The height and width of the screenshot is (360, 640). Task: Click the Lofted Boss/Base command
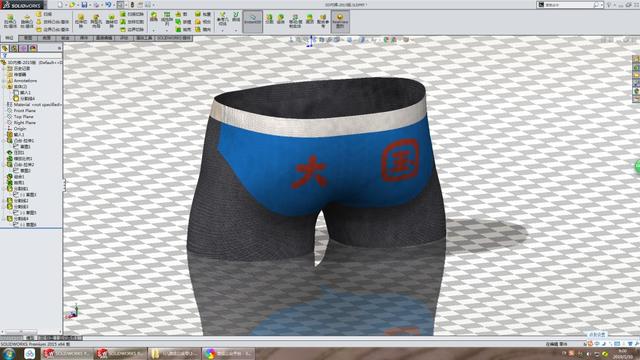[52, 22]
